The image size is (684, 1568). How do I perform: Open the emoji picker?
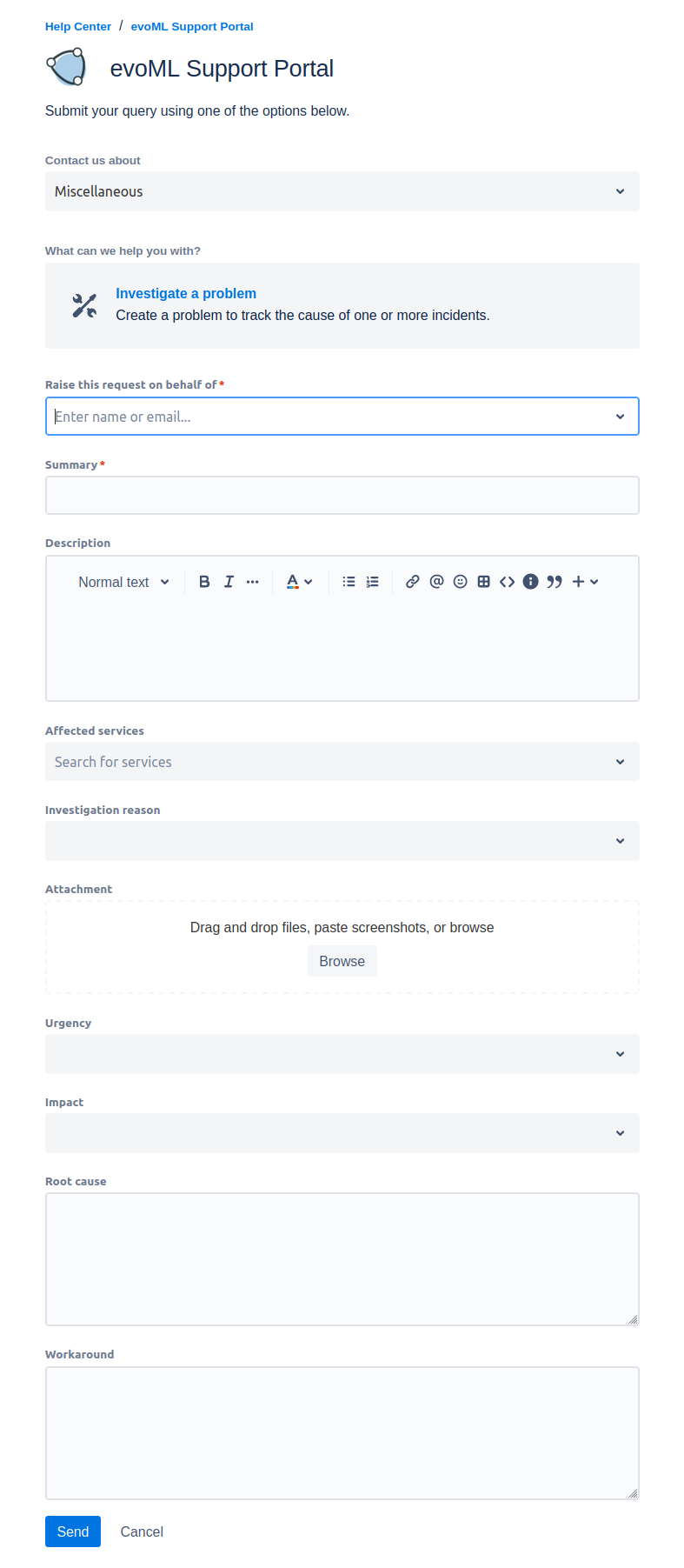pos(461,582)
